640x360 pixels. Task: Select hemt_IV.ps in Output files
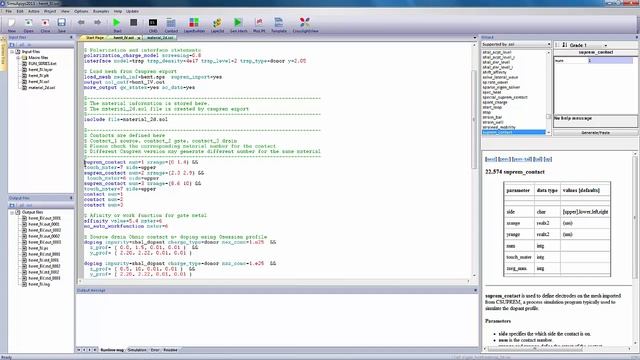tap(38, 248)
